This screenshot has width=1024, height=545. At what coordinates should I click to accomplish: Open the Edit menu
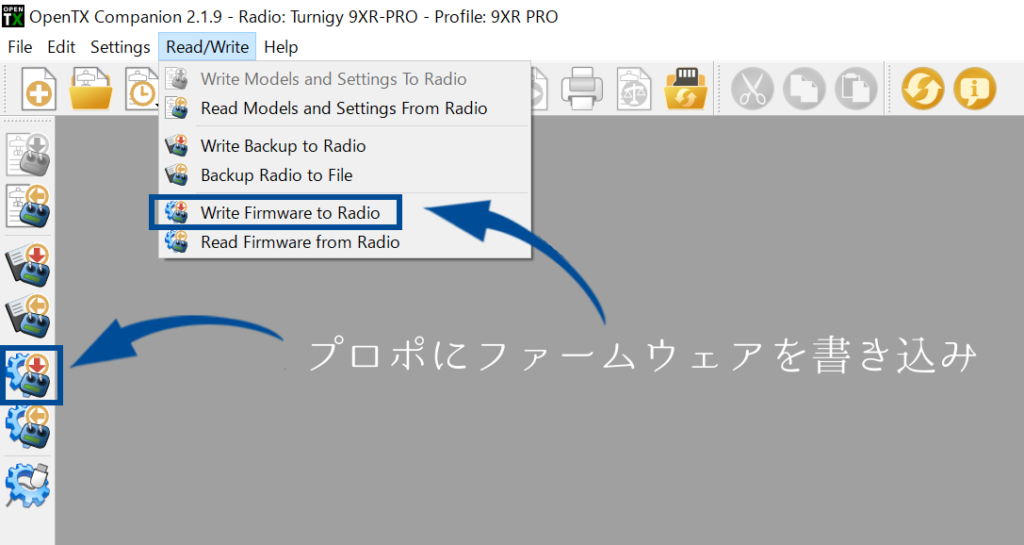coord(61,47)
